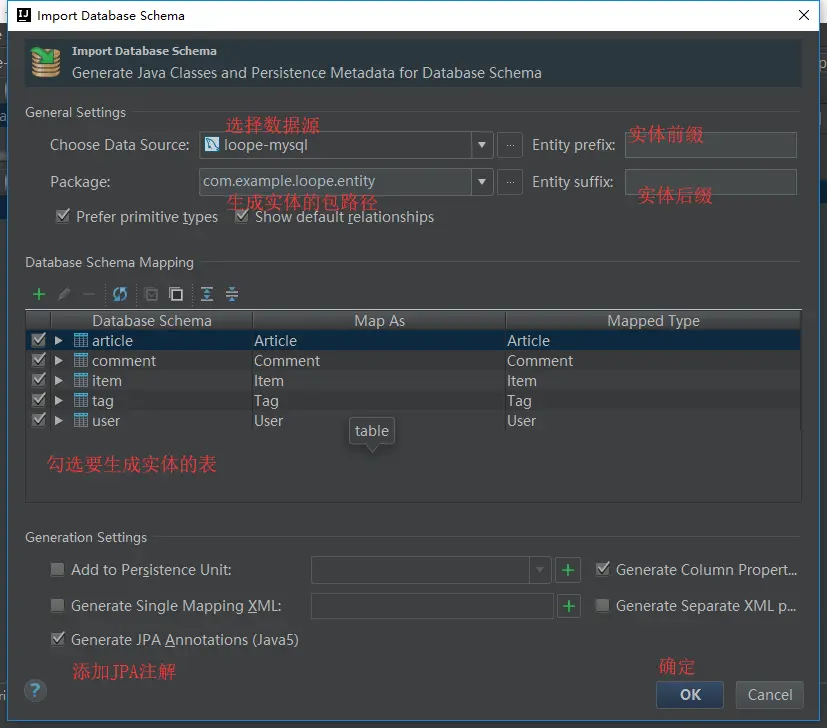Add a new persistence unit with plus button
The height and width of the screenshot is (728, 827).
pyautogui.click(x=568, y=570)
